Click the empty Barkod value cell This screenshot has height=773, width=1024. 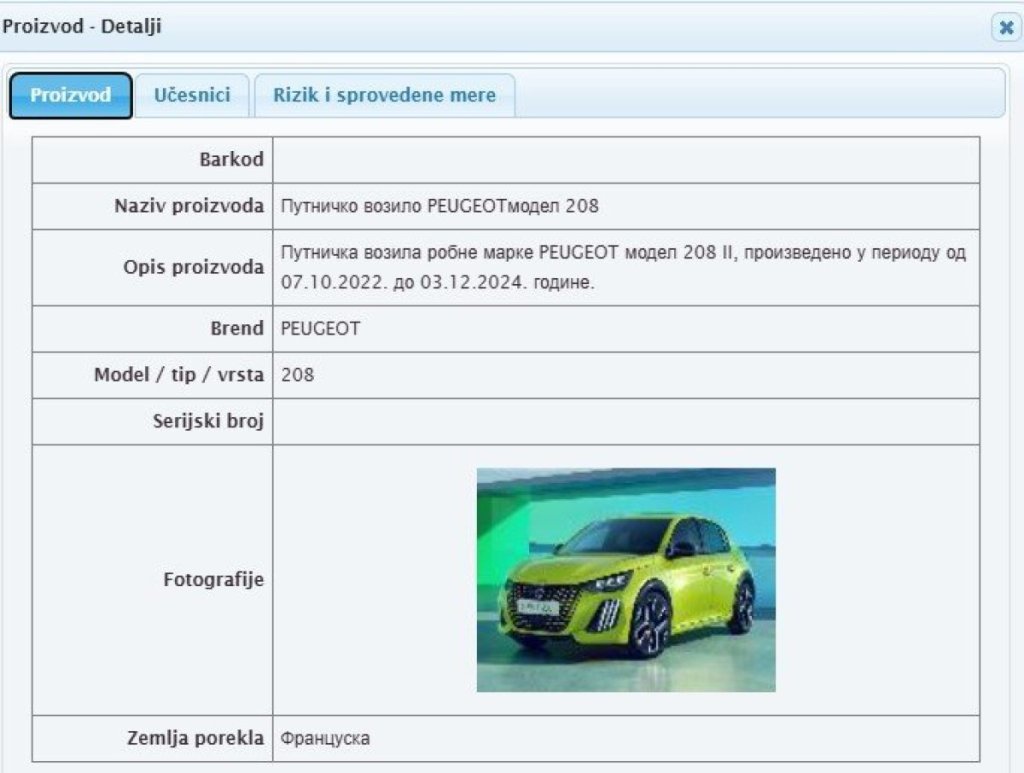click(x=625, y=160)
